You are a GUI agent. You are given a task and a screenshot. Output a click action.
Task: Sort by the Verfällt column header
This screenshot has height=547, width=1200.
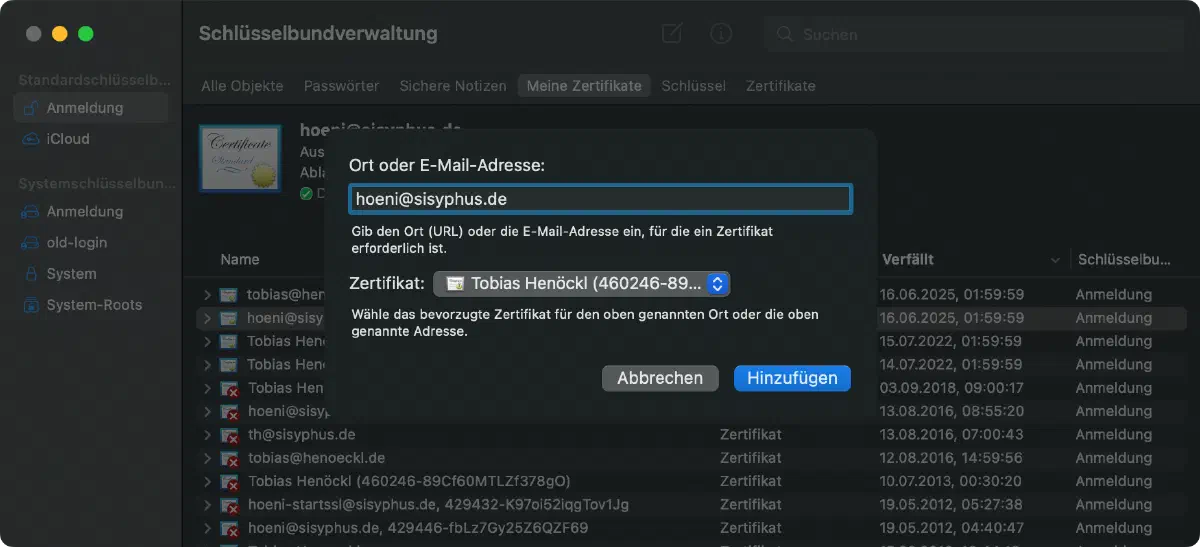click(x=908, y=259)
